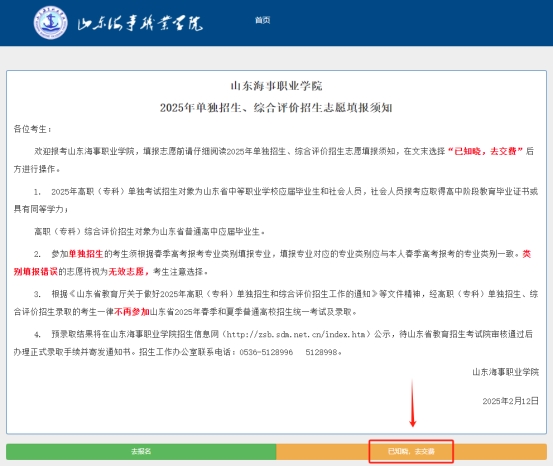Click the red 不再参加 text in item 3
Viewport: 553px width, 467px height.
pyautogui.click(x=132, y=311)
